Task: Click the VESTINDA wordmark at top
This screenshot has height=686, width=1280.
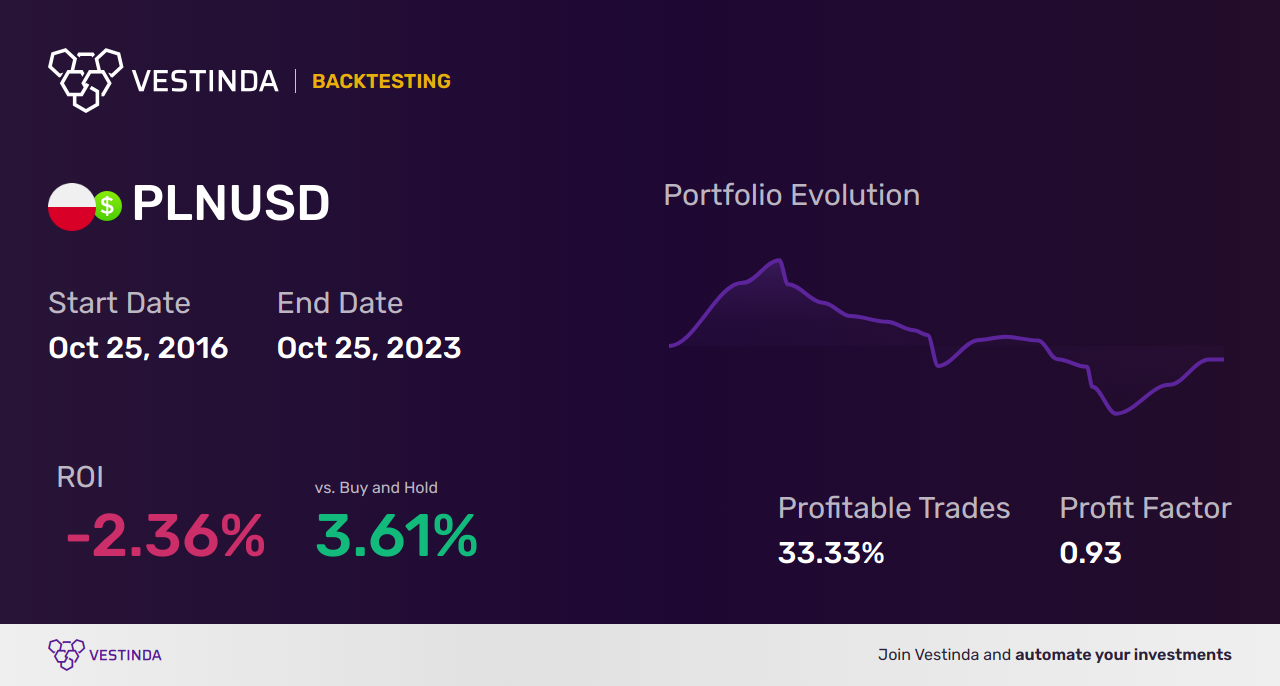Action: tap(205, 81)
